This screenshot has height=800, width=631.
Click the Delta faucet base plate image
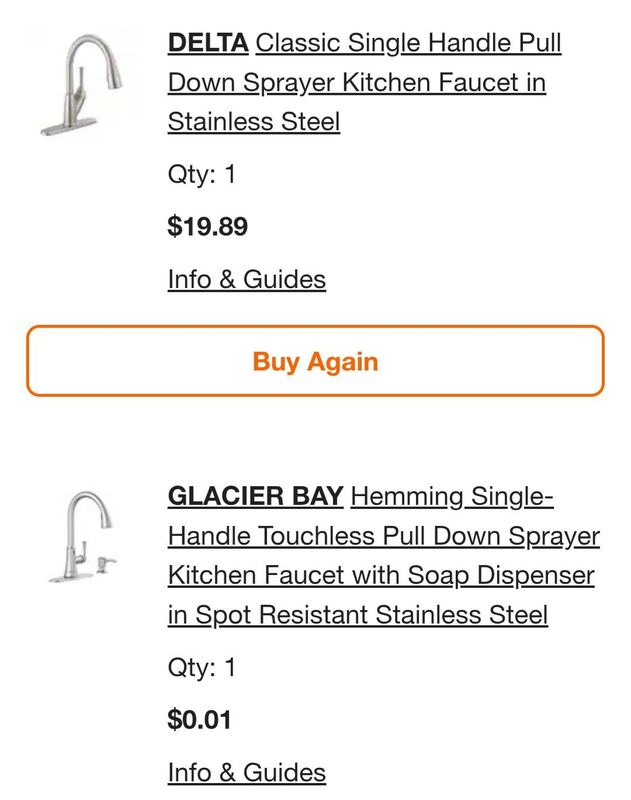(x=68, y=127)
